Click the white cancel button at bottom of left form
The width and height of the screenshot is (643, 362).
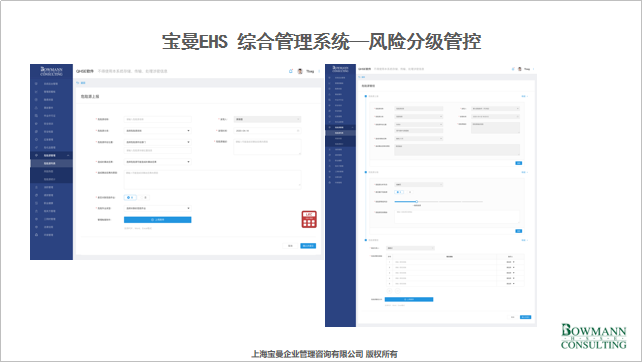click(290, 246)
